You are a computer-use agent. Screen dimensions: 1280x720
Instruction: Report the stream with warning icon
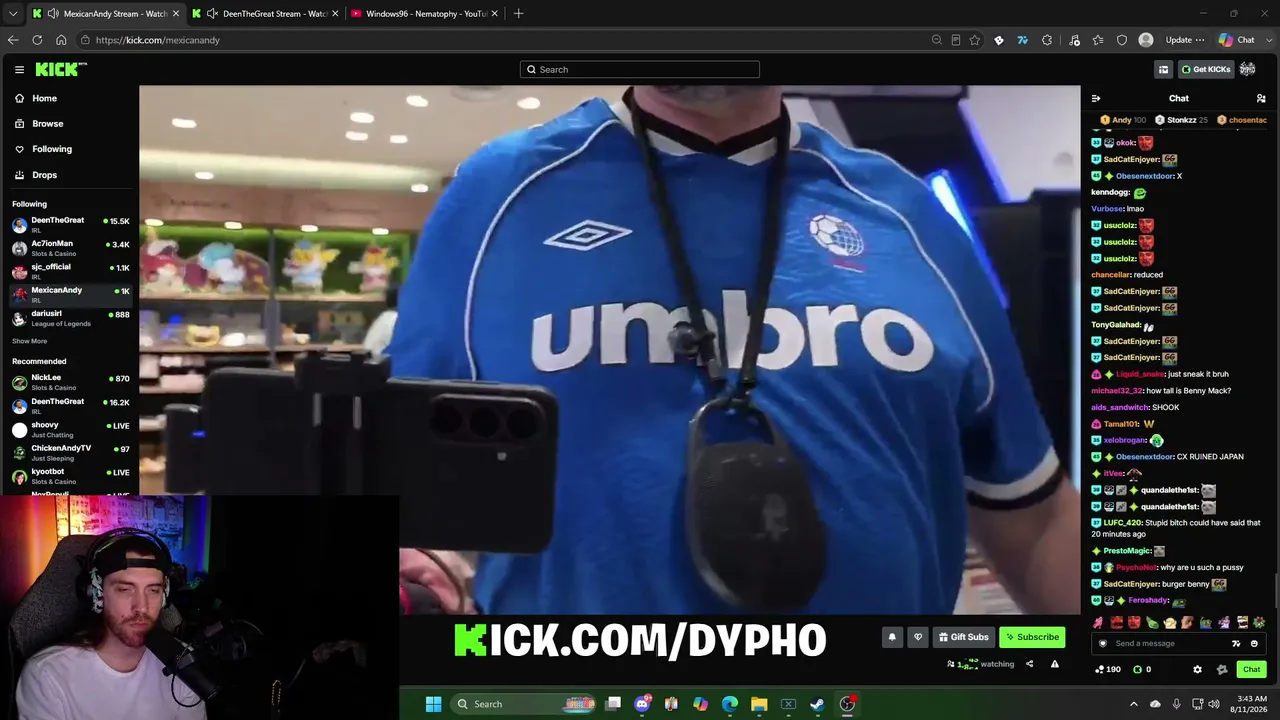click(x=1054, y=664)
